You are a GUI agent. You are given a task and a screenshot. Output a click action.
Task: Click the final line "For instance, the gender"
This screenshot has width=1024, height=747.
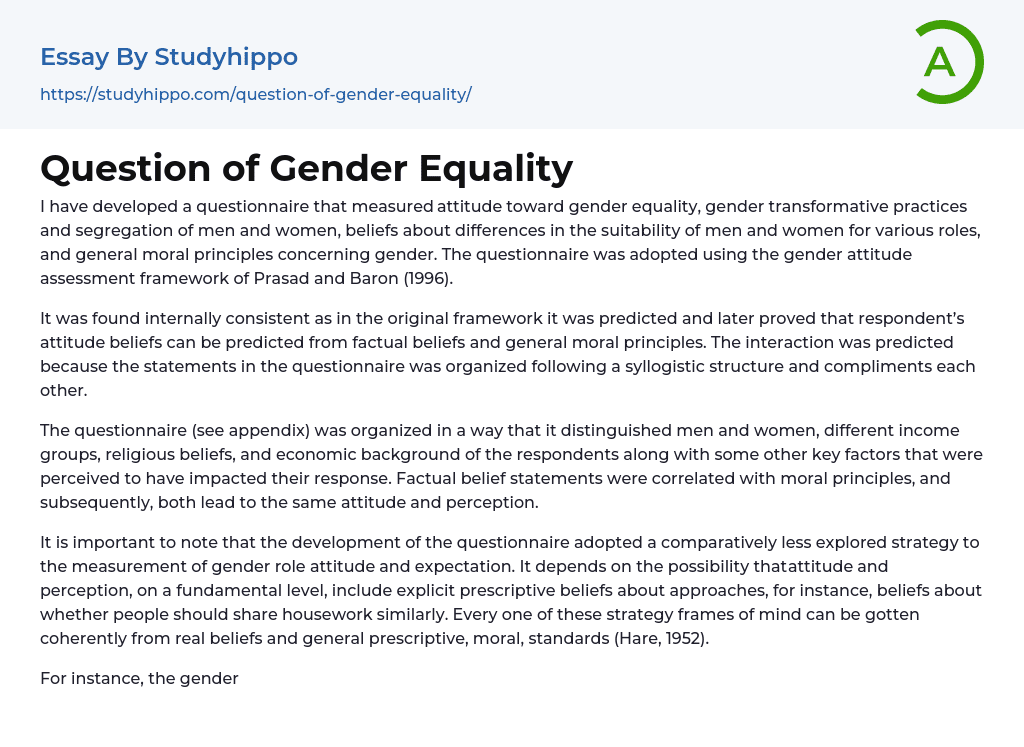(139, 678)
